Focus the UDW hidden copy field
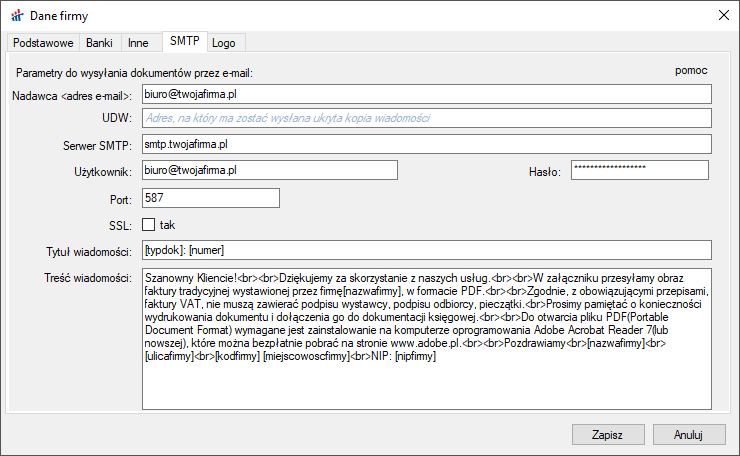The width and height of the screenshot is (740, 456). [x=425, y=119]
